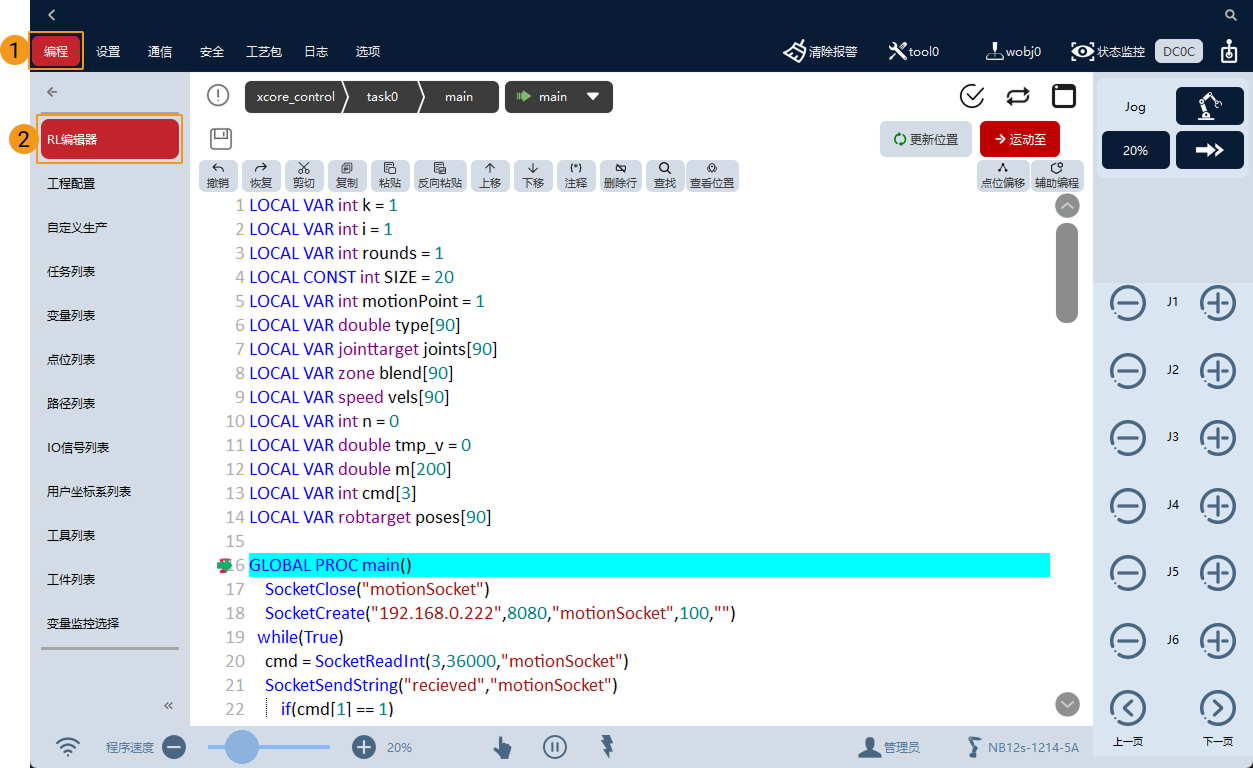This screenshot has width=1253, height=768.
Task: Open 点位列表 (Point list) in sidebar
Action: pyautogui.click(x=110, y=360)
